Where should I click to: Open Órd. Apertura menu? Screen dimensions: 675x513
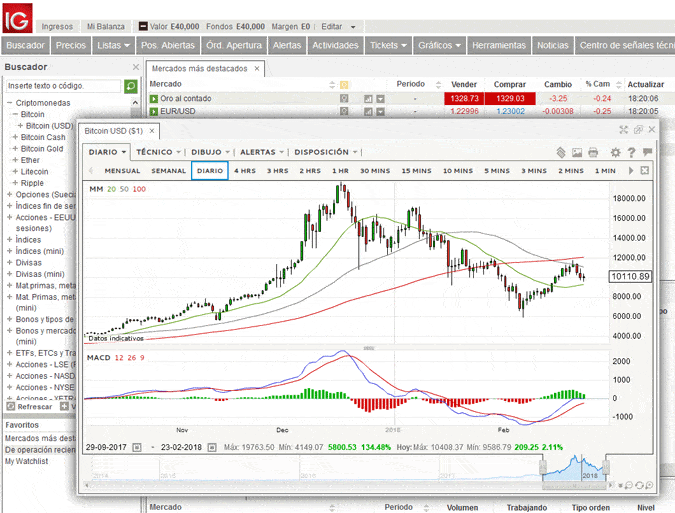pos(234,45)
